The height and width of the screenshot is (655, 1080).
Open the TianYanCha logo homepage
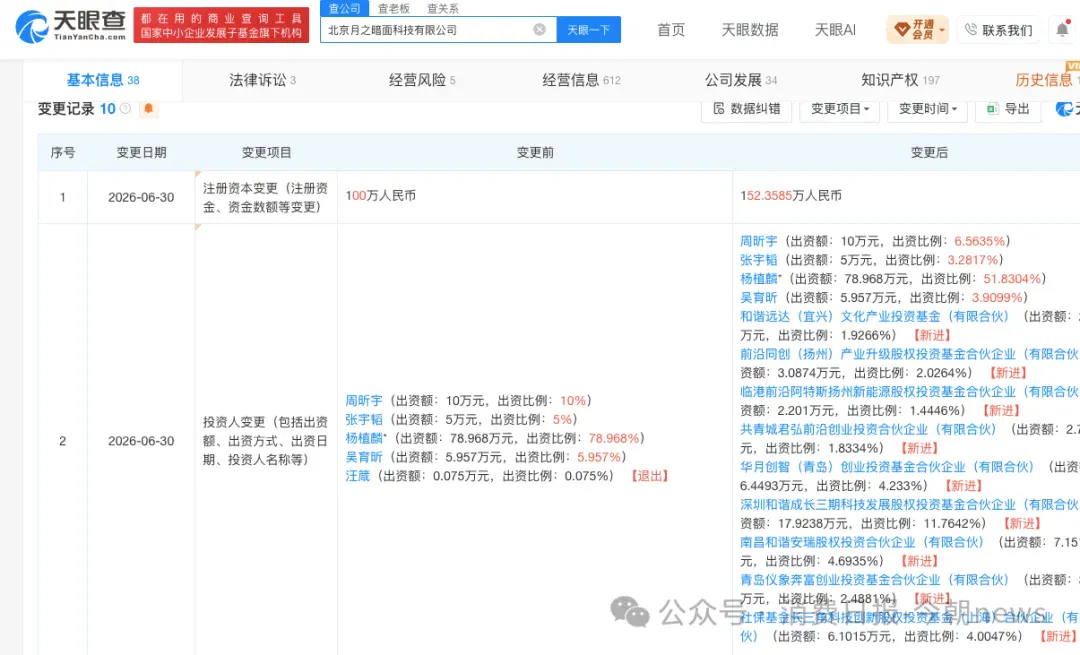pyautogui.click(x=70, y=26)
